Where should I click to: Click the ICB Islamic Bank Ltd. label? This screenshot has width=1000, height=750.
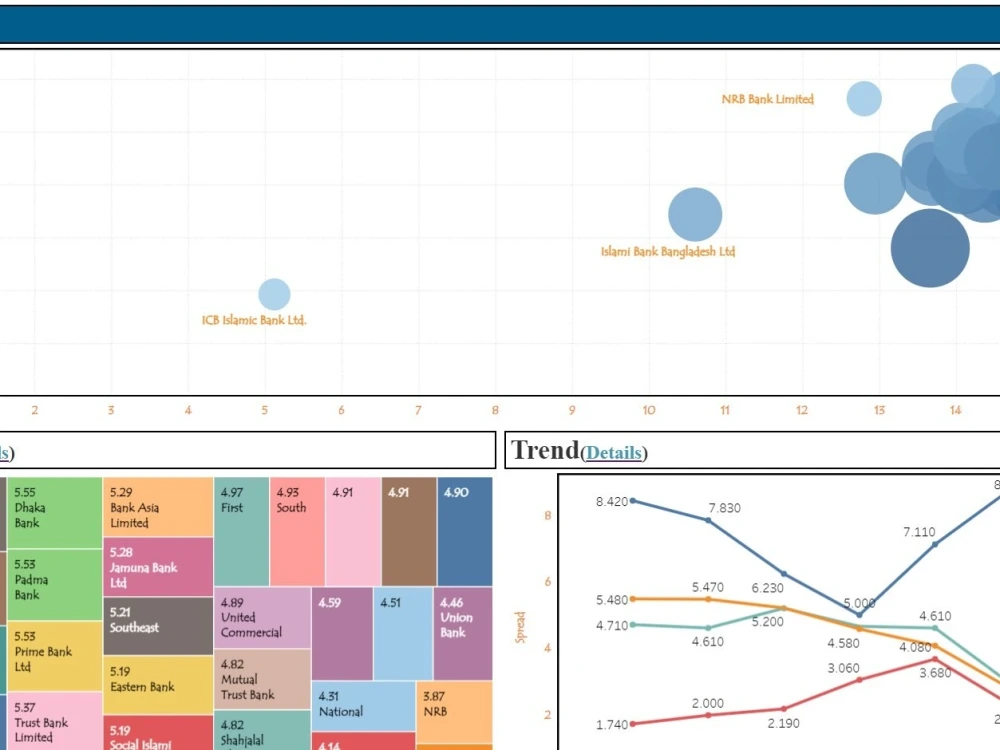coord(254,320)
